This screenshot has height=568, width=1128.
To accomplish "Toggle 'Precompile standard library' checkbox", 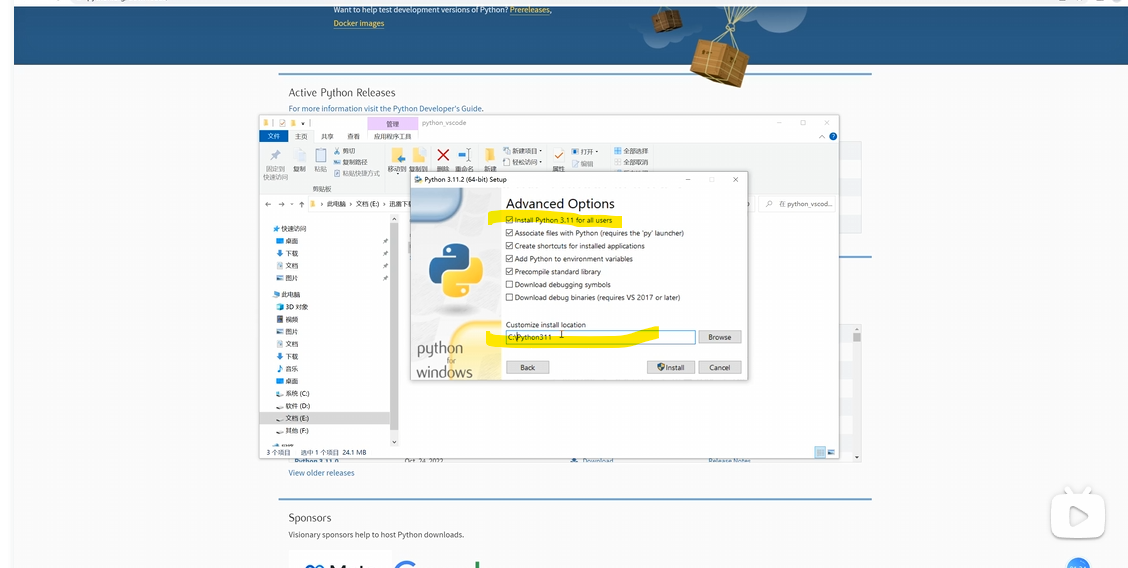I will 510,272.
